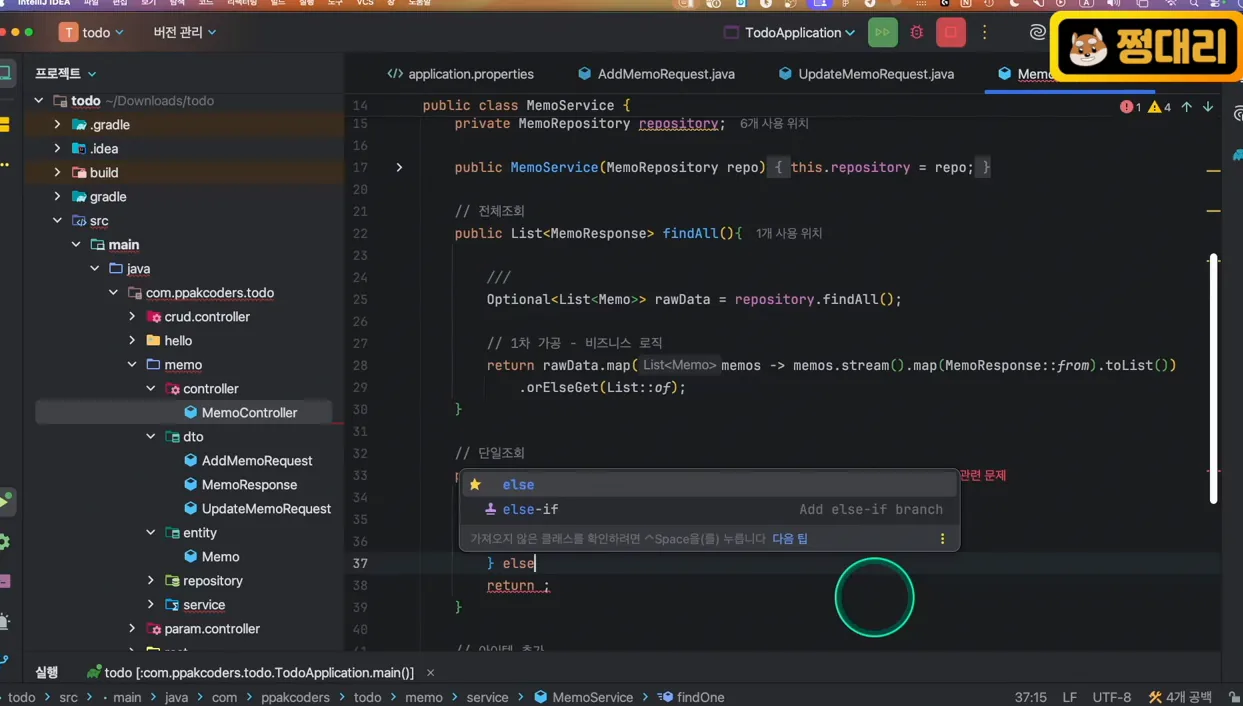Open the 버전 관리 dropdown

tap(185, 33)
